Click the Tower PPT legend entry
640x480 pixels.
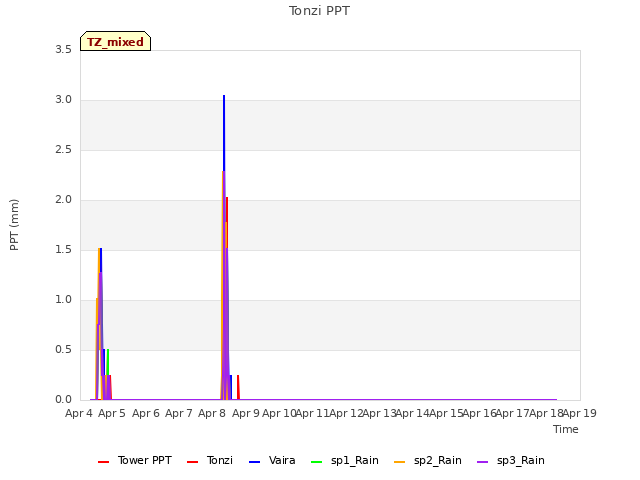point(135,460)
